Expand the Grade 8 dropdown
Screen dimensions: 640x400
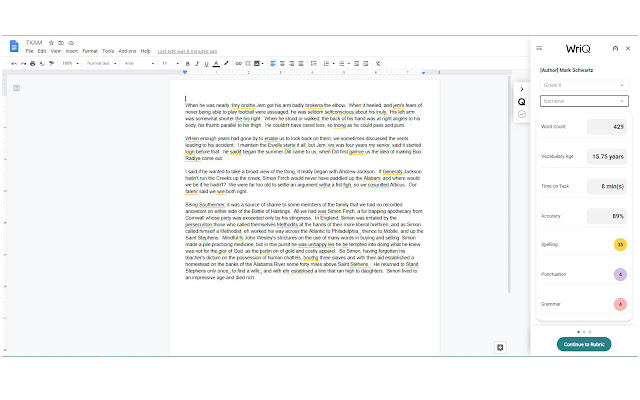(583, 85)
